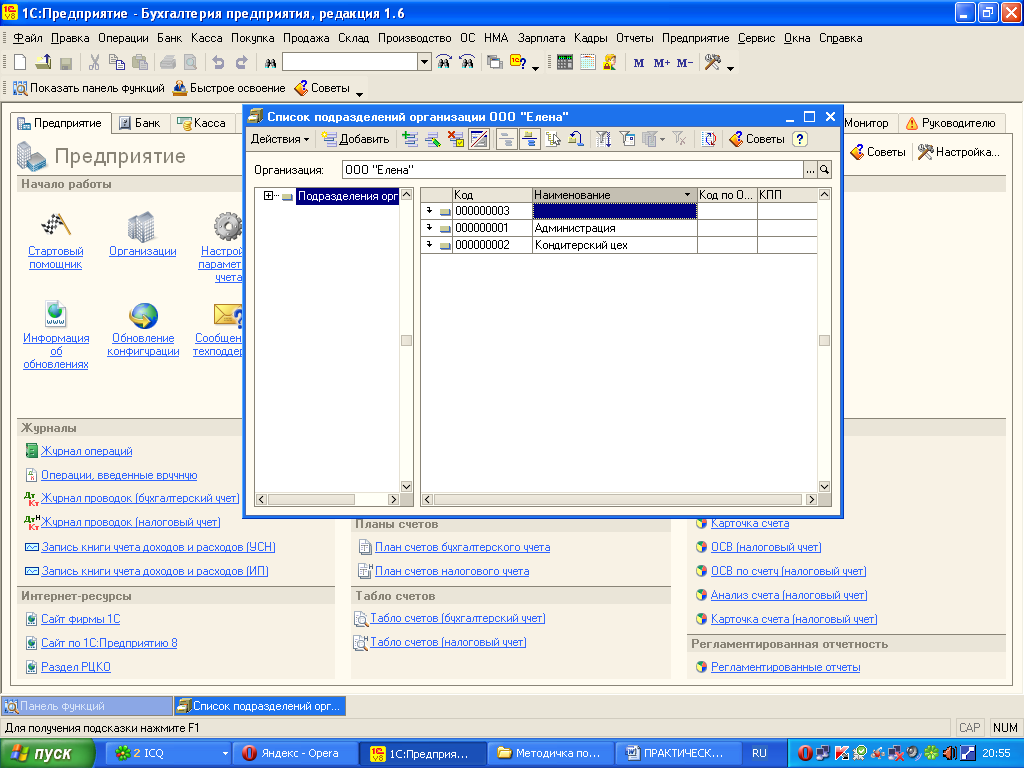1024x768 pixels.
Task: Click the wrench and hammer tools icon
Action: 712,63
